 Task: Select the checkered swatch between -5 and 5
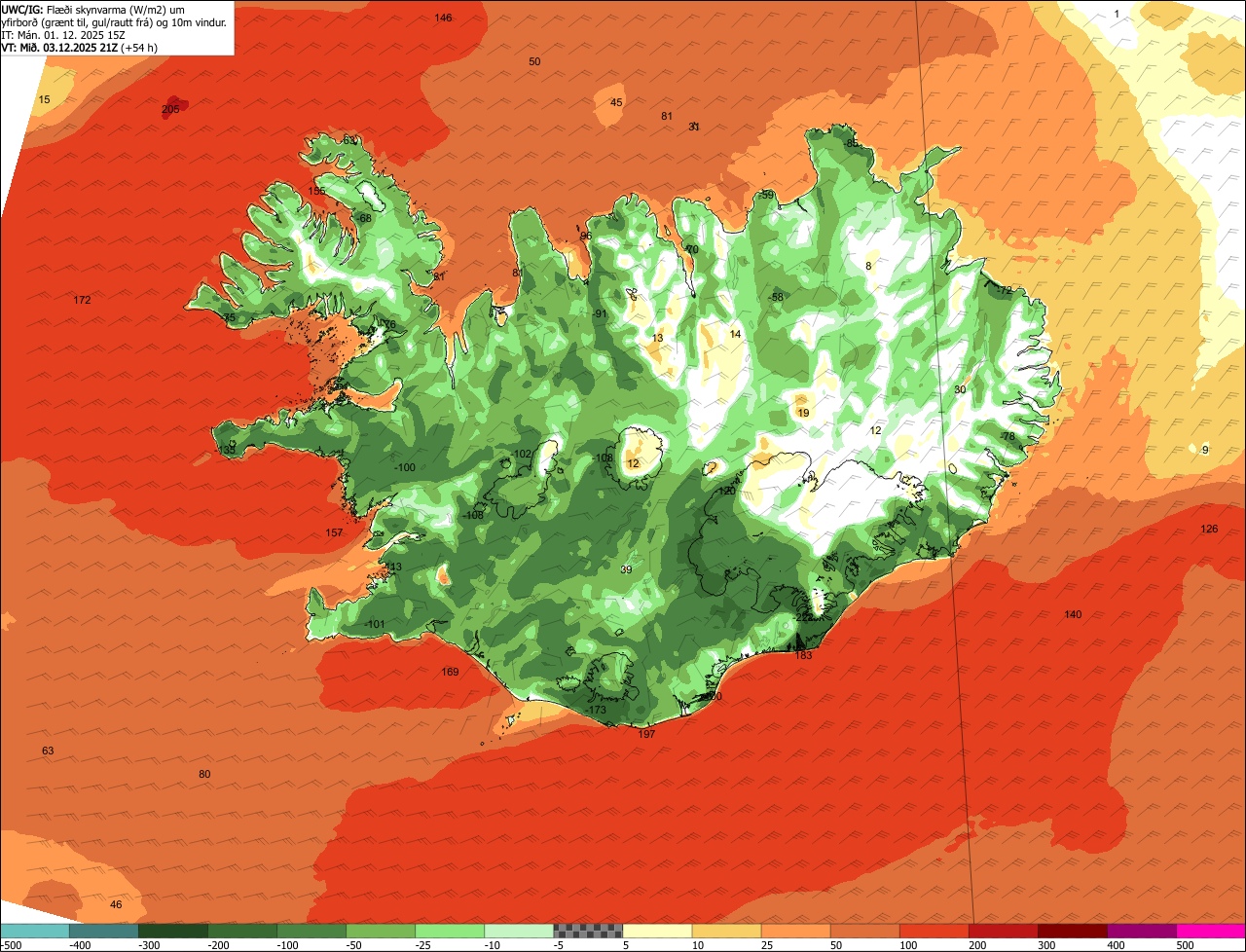(588, 931)
